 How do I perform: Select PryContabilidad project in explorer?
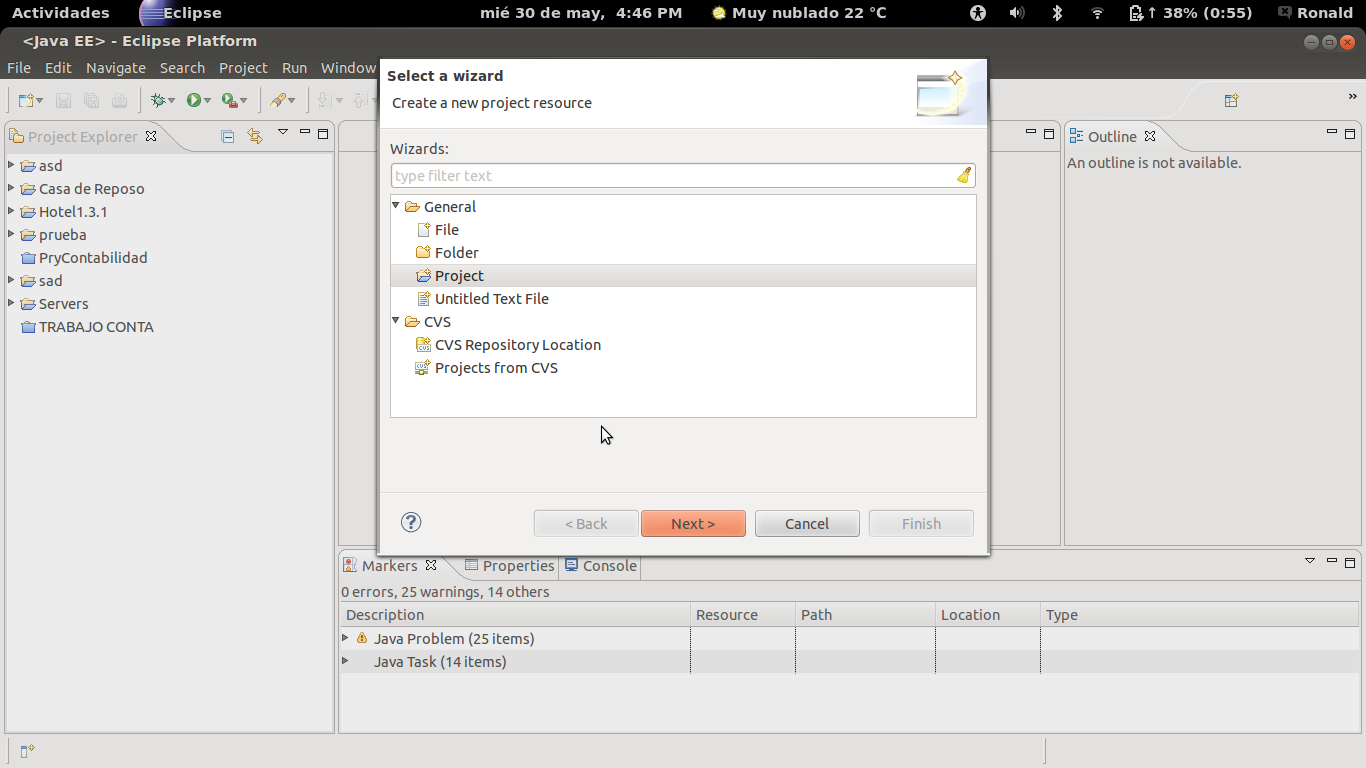pyautogui.click(x=92, y=258)
